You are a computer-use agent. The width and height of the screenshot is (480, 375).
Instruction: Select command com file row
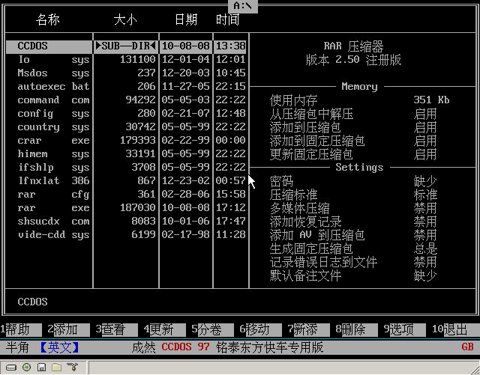pyautogui.click(x=126, y=100)
